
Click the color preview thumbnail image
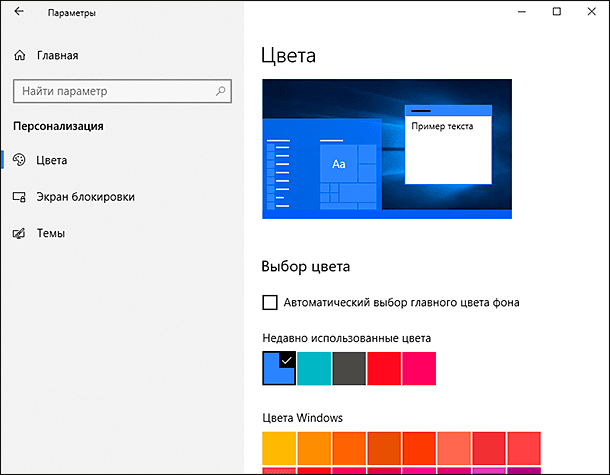point(387,149)
